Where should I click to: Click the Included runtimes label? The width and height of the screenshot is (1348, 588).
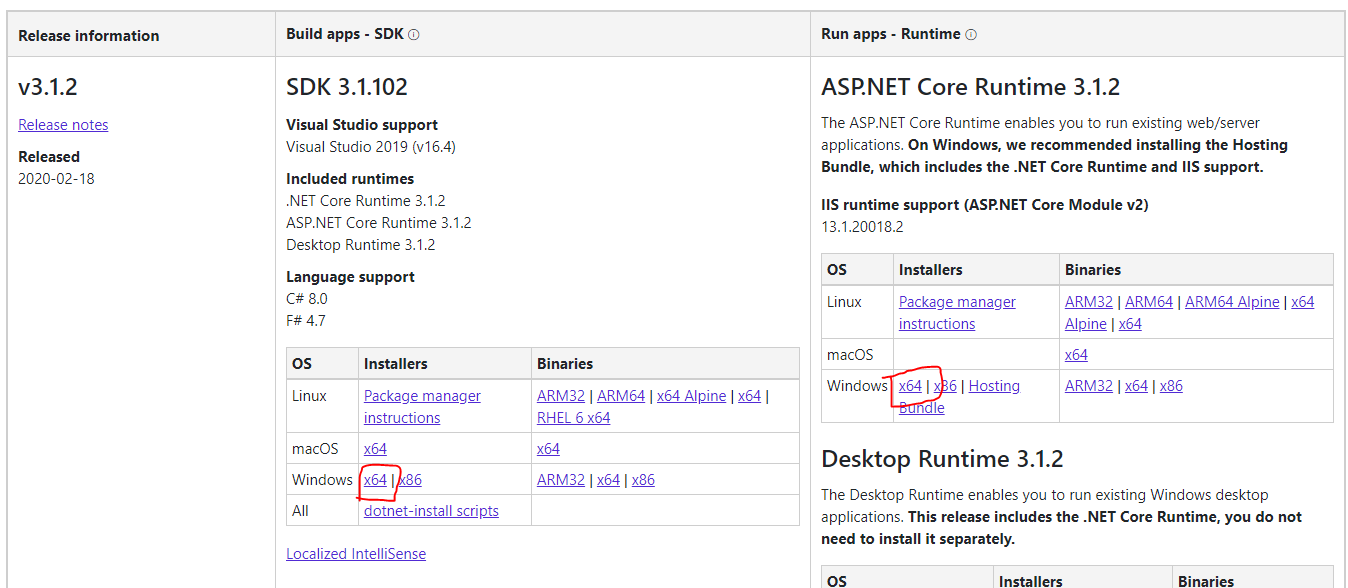(350, 179)
